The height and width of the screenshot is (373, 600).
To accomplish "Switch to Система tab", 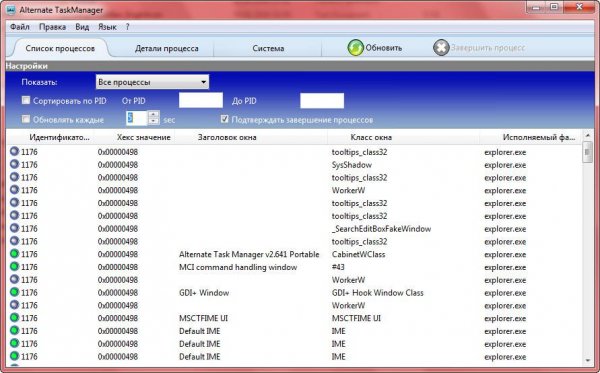I will pos(268,48).
